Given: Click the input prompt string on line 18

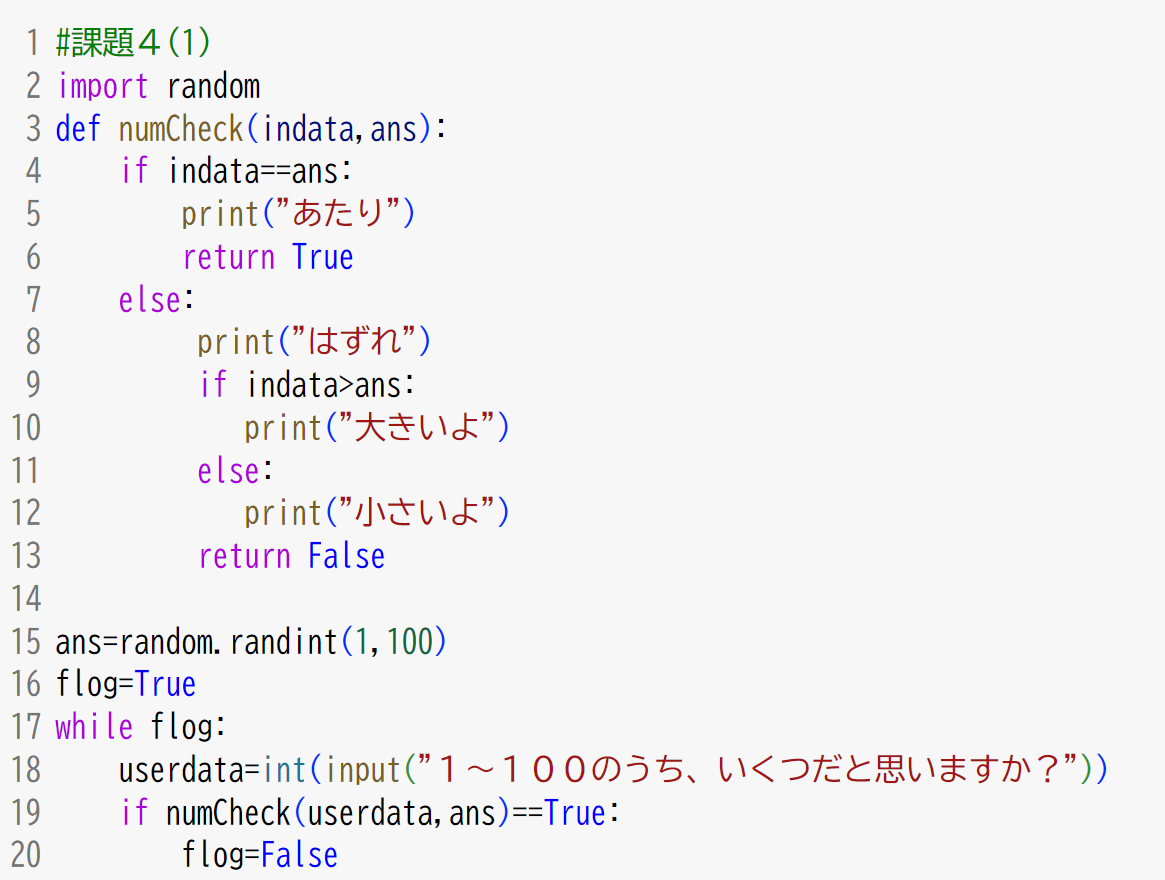Looking at the screenshot, I should [752, 770].
